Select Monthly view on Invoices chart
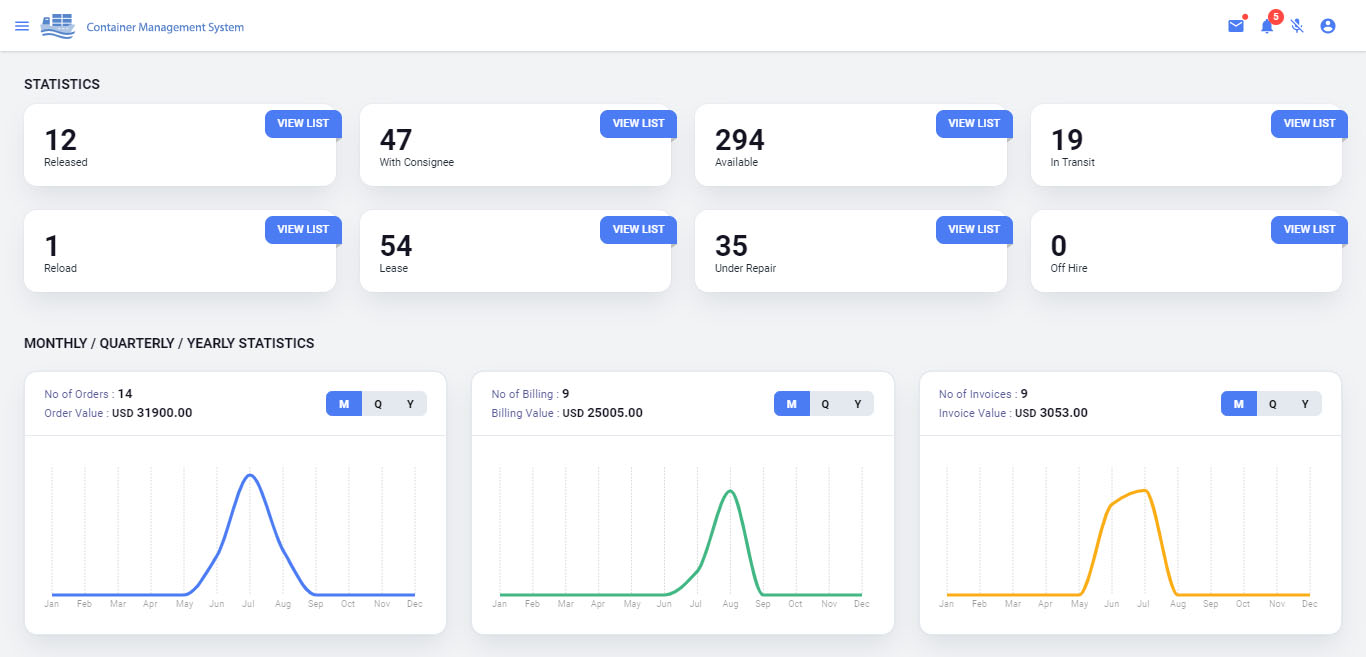 point(1239,404)
